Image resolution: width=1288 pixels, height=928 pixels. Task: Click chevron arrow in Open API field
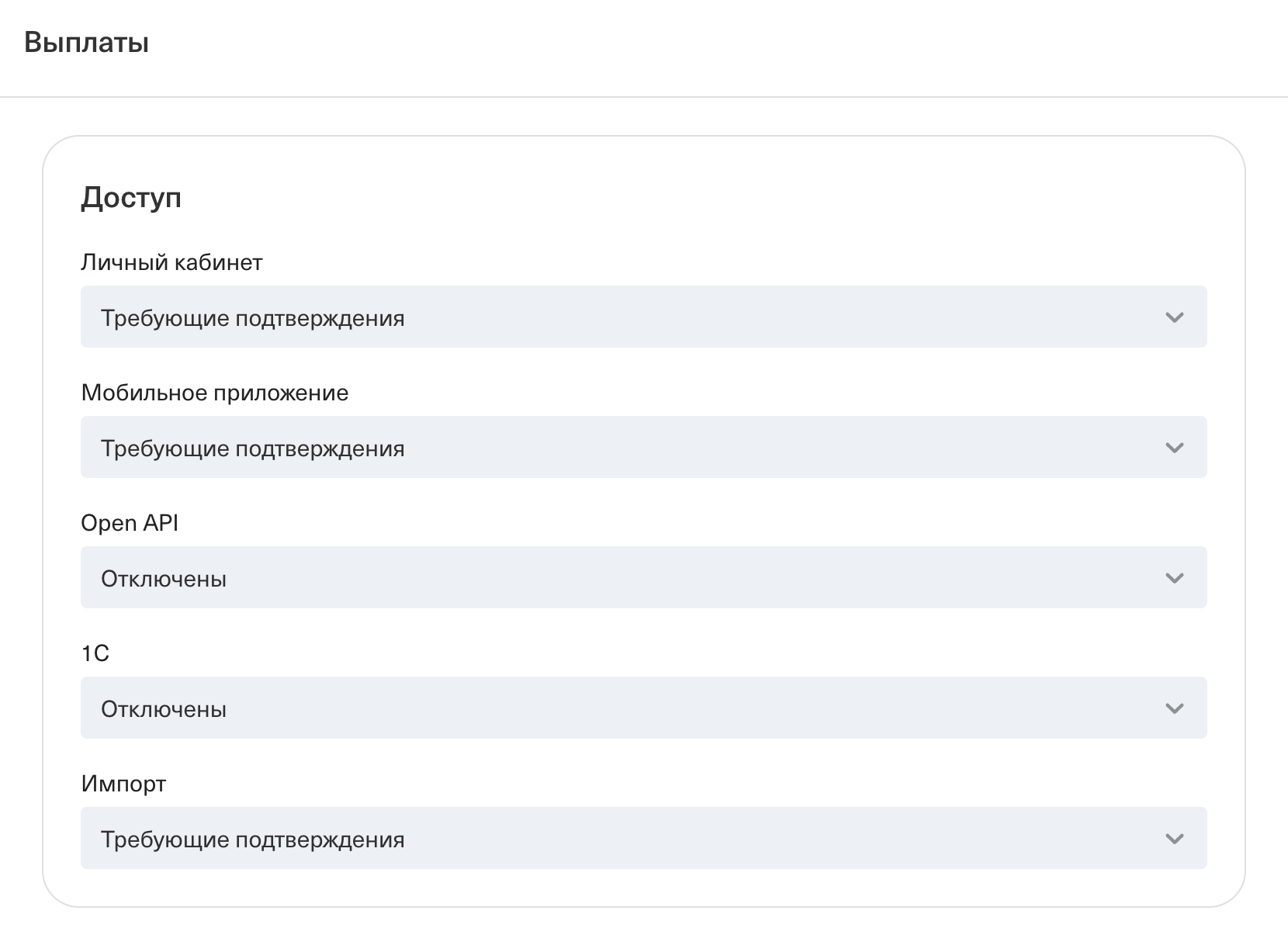coord(1174,578)
